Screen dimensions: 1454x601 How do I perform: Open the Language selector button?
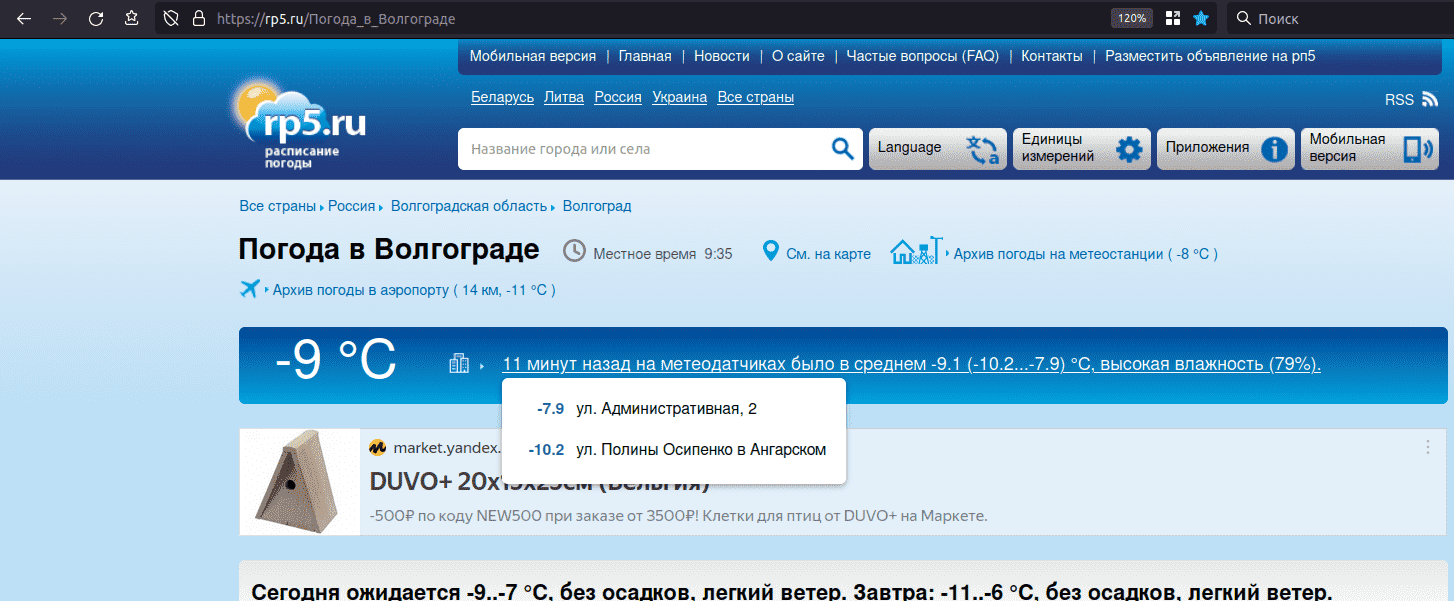[938, 149]
